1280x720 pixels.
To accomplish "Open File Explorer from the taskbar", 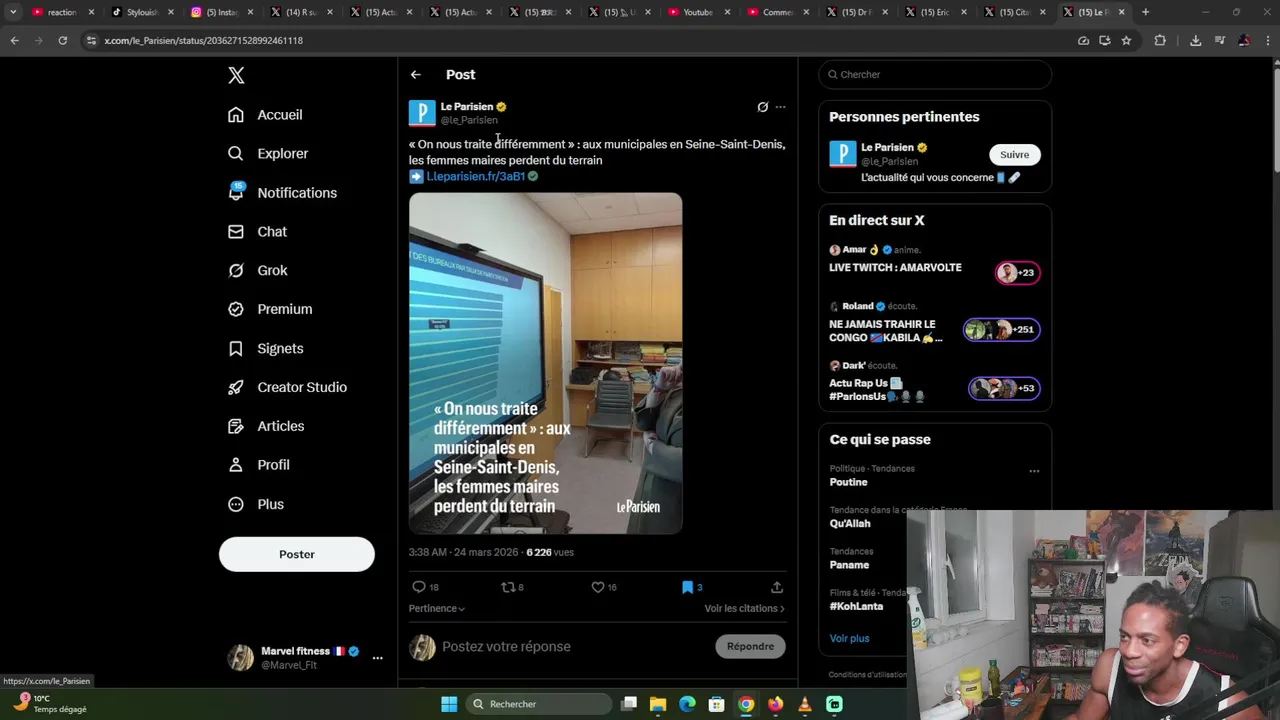I will coord(658,705).
